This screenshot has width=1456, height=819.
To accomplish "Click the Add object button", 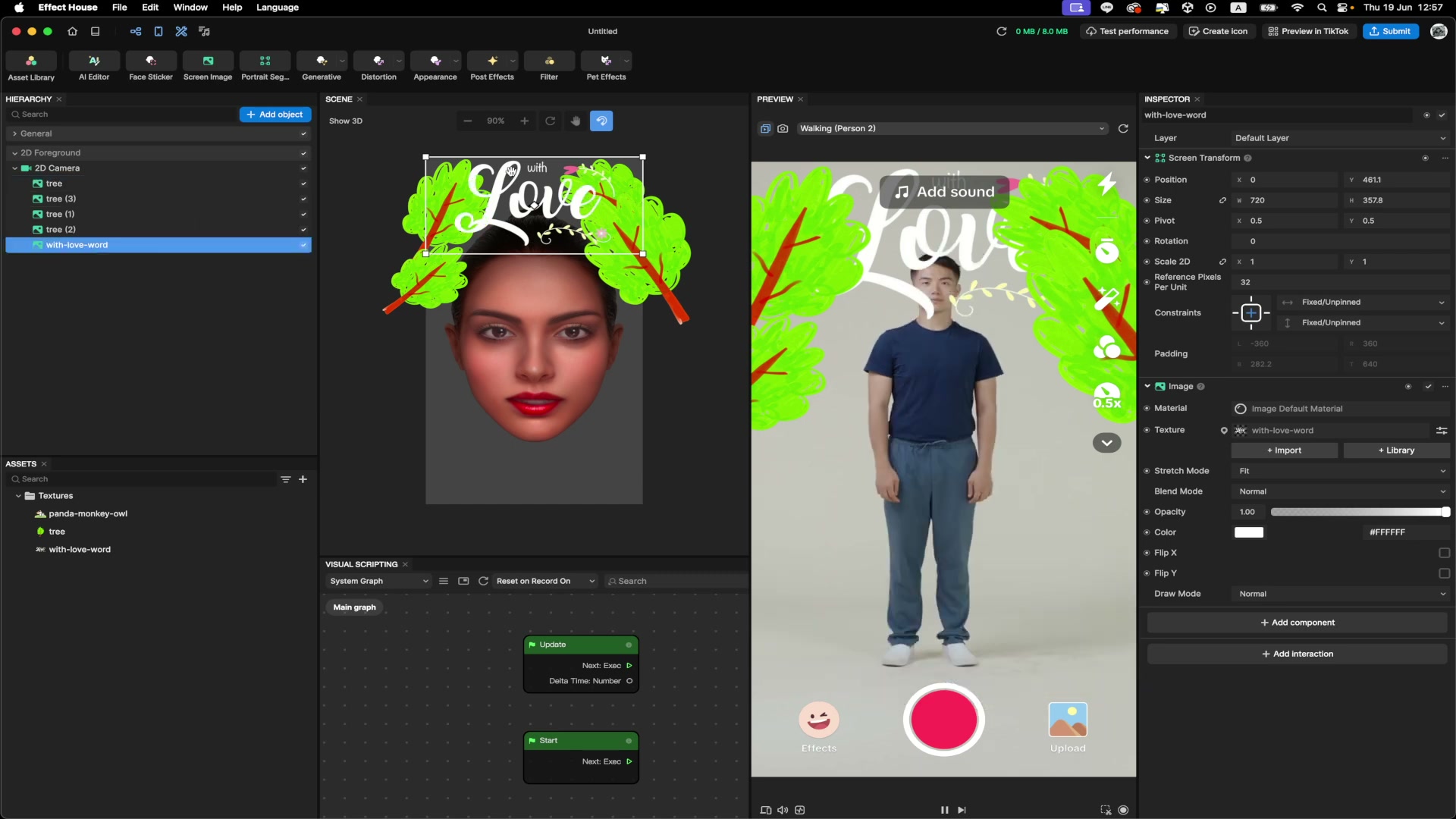I will click(275, 115).
